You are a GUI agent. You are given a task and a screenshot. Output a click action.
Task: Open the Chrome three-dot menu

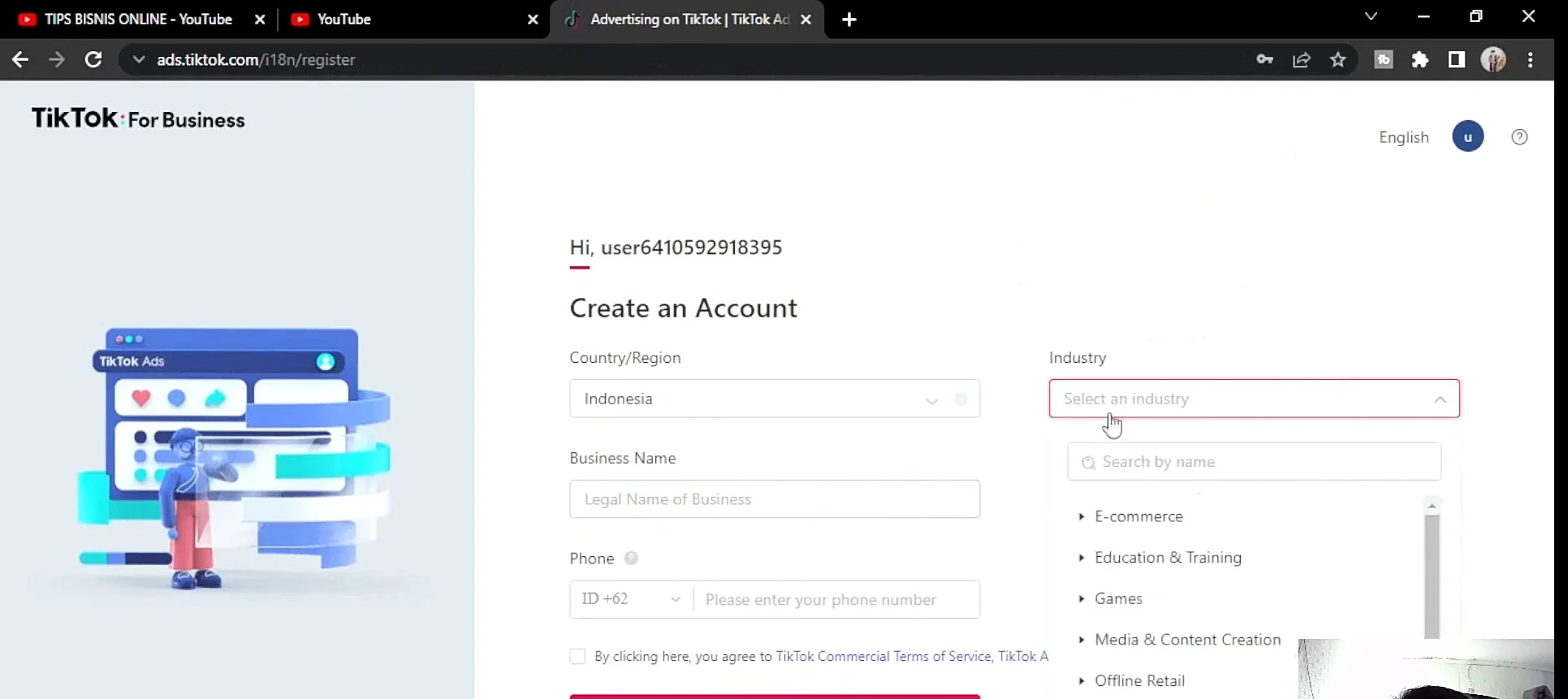(x=1531, y=59)
